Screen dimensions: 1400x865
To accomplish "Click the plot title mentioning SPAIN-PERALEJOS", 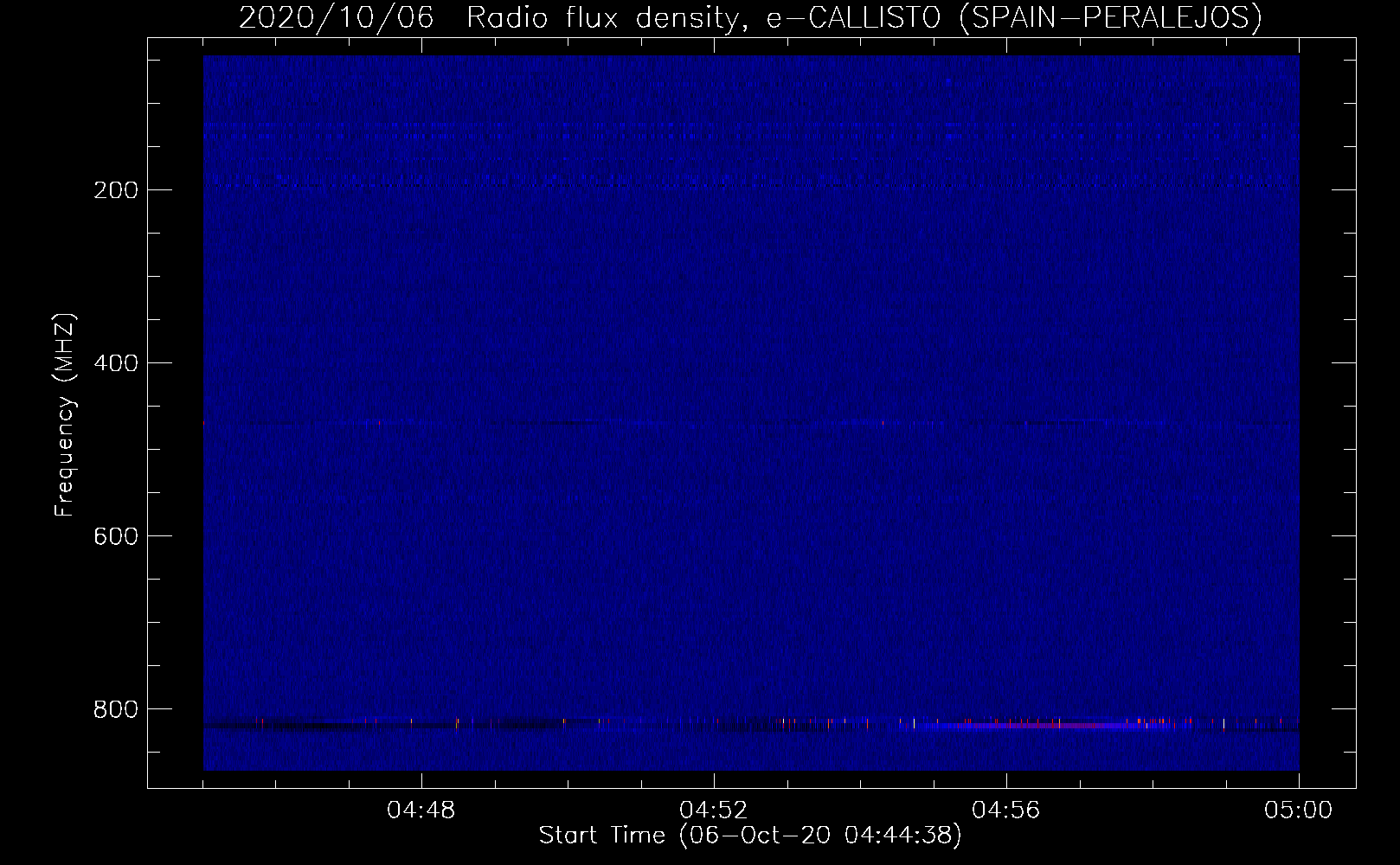I will pyautogui.click(x=750, y=17).
